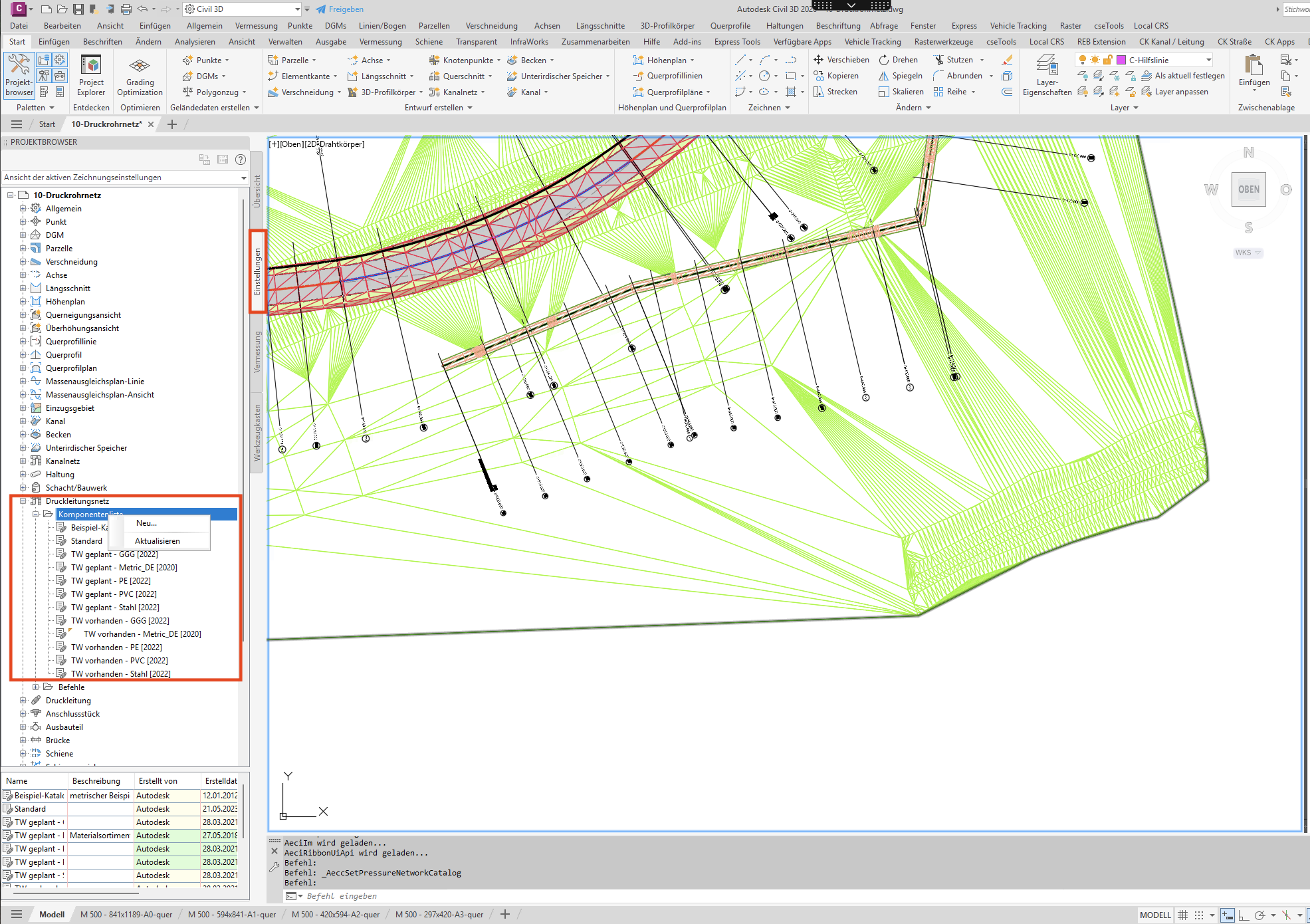Open the Grading Optimization tool
Viewport: 1310px width, 924px height.
coord(140,76)
